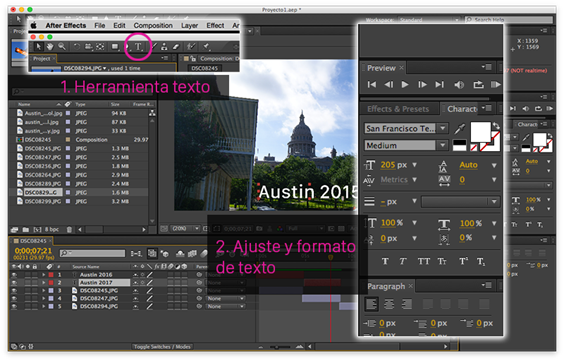Align paragraph text left
The image size is (564, 361).
coord(372,304)
